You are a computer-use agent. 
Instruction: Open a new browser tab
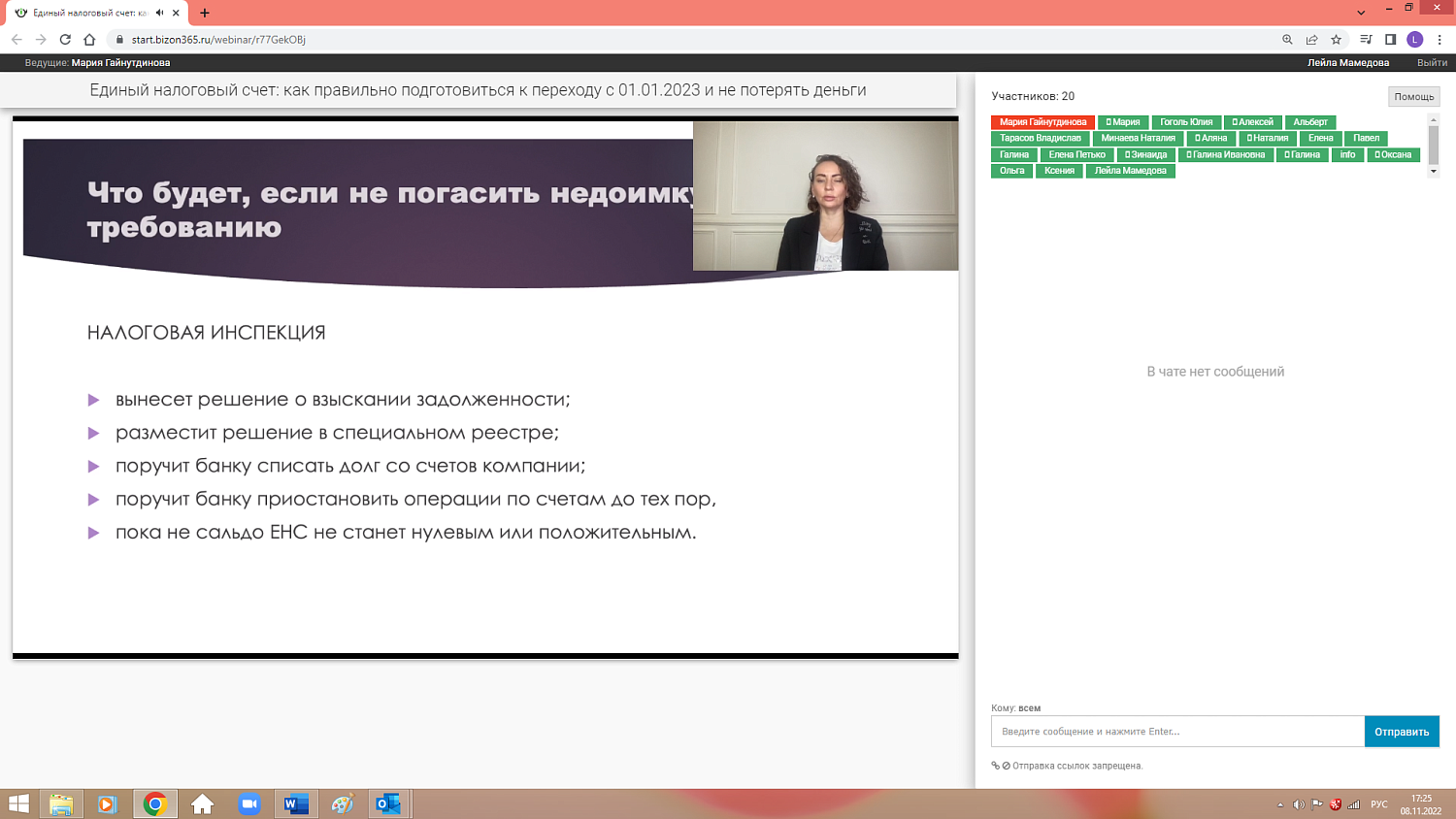pos(203,15)
